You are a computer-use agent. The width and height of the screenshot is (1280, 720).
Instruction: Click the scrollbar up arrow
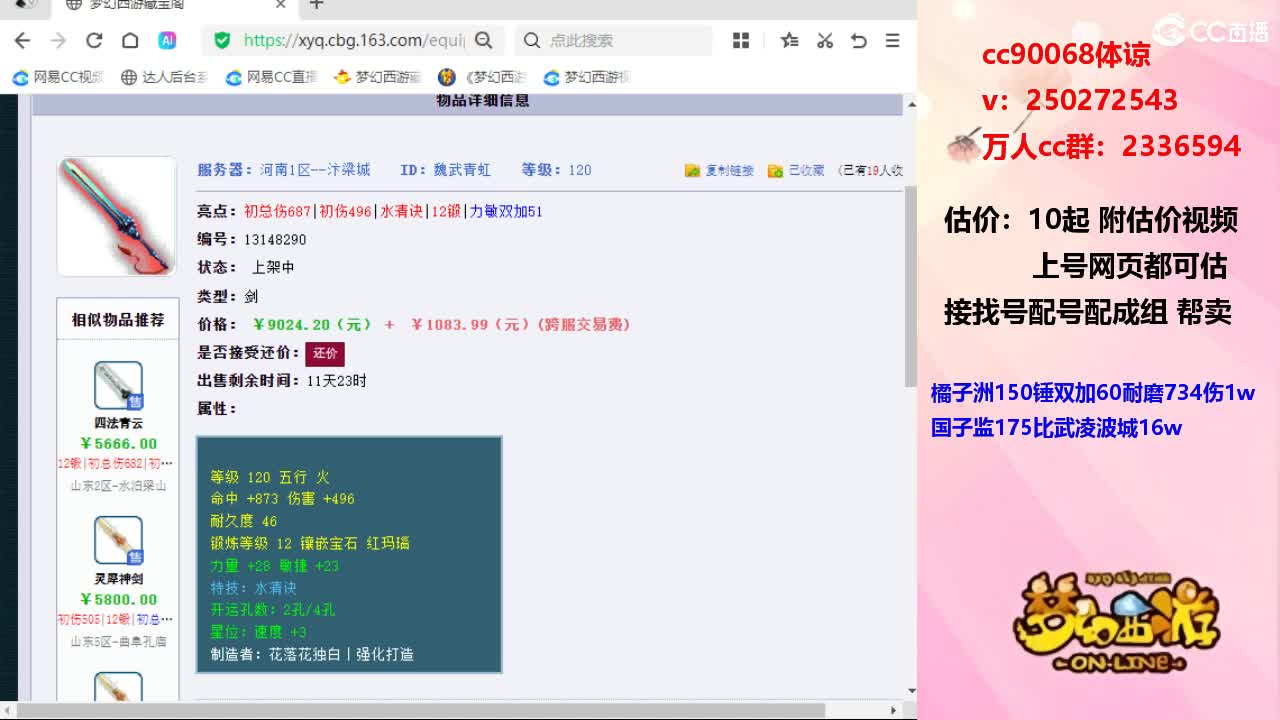point(911,105)
